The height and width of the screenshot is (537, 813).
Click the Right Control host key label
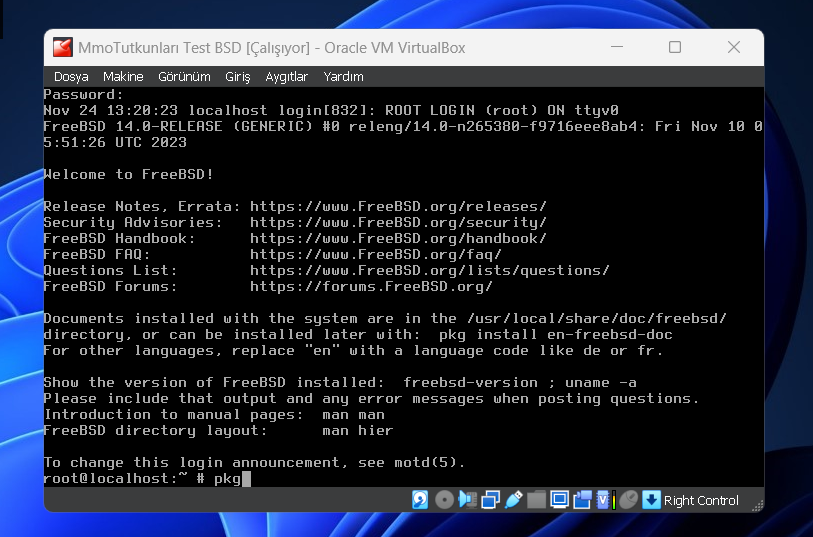pyautogui.click(x=701, y=500)
